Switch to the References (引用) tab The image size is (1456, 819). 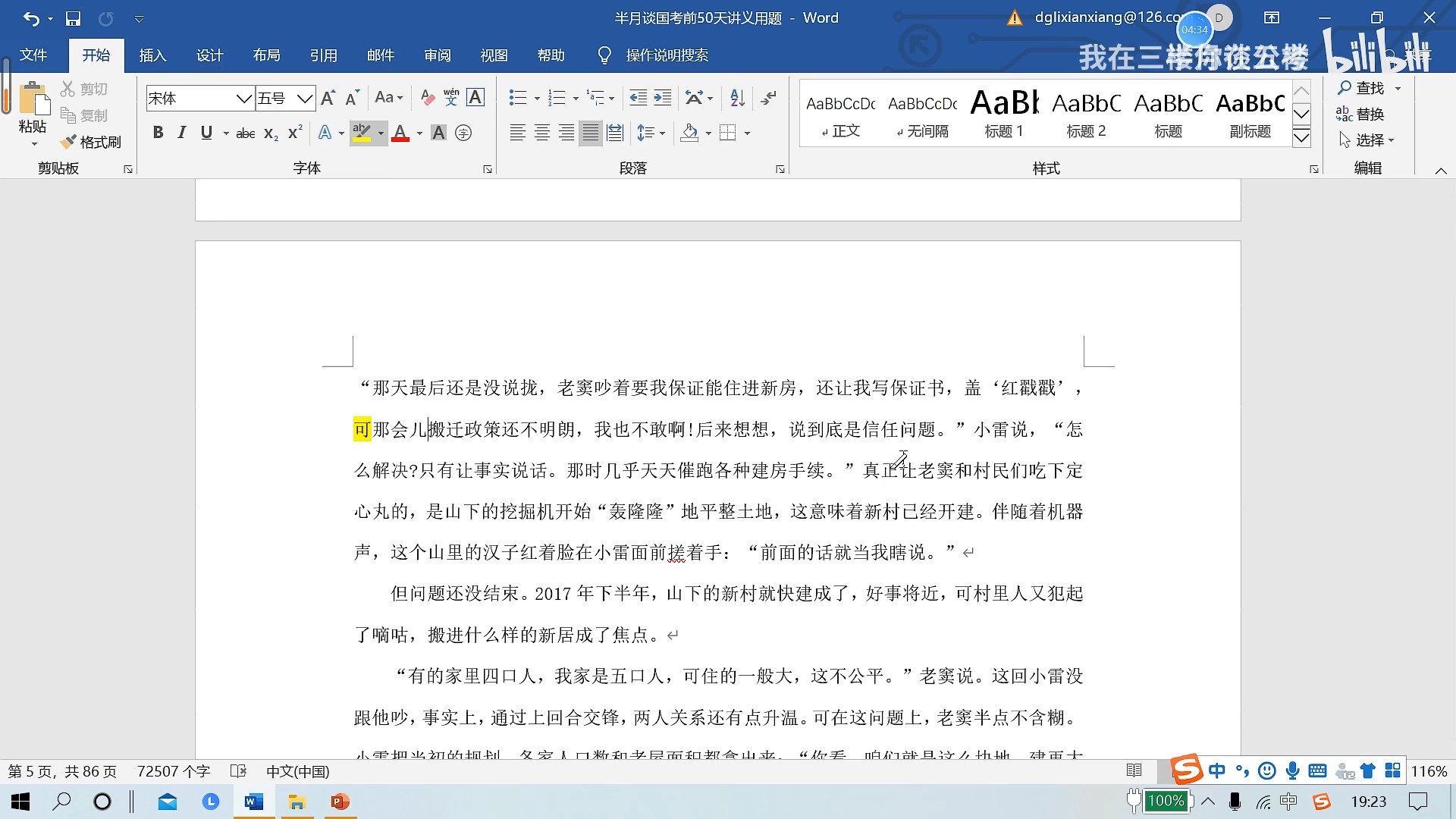pyautogui.click(x=323, y=55)
